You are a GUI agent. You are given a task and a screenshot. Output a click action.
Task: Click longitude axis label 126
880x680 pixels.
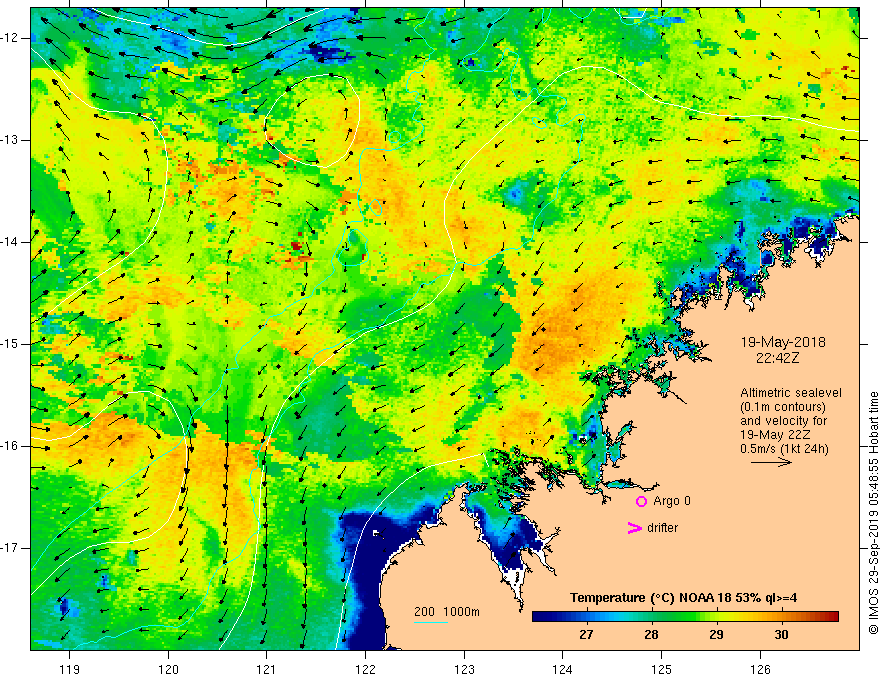coord(760,670)
